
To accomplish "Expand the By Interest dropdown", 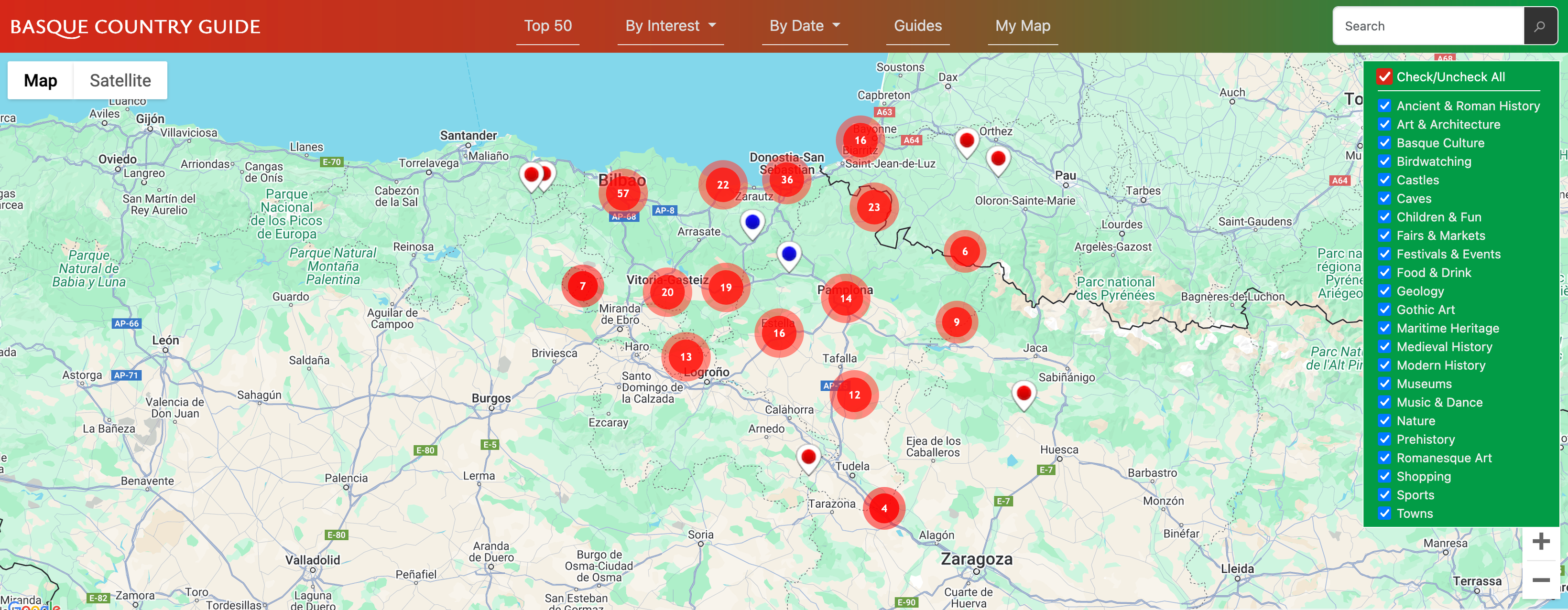I will click(x=670, y=26).
